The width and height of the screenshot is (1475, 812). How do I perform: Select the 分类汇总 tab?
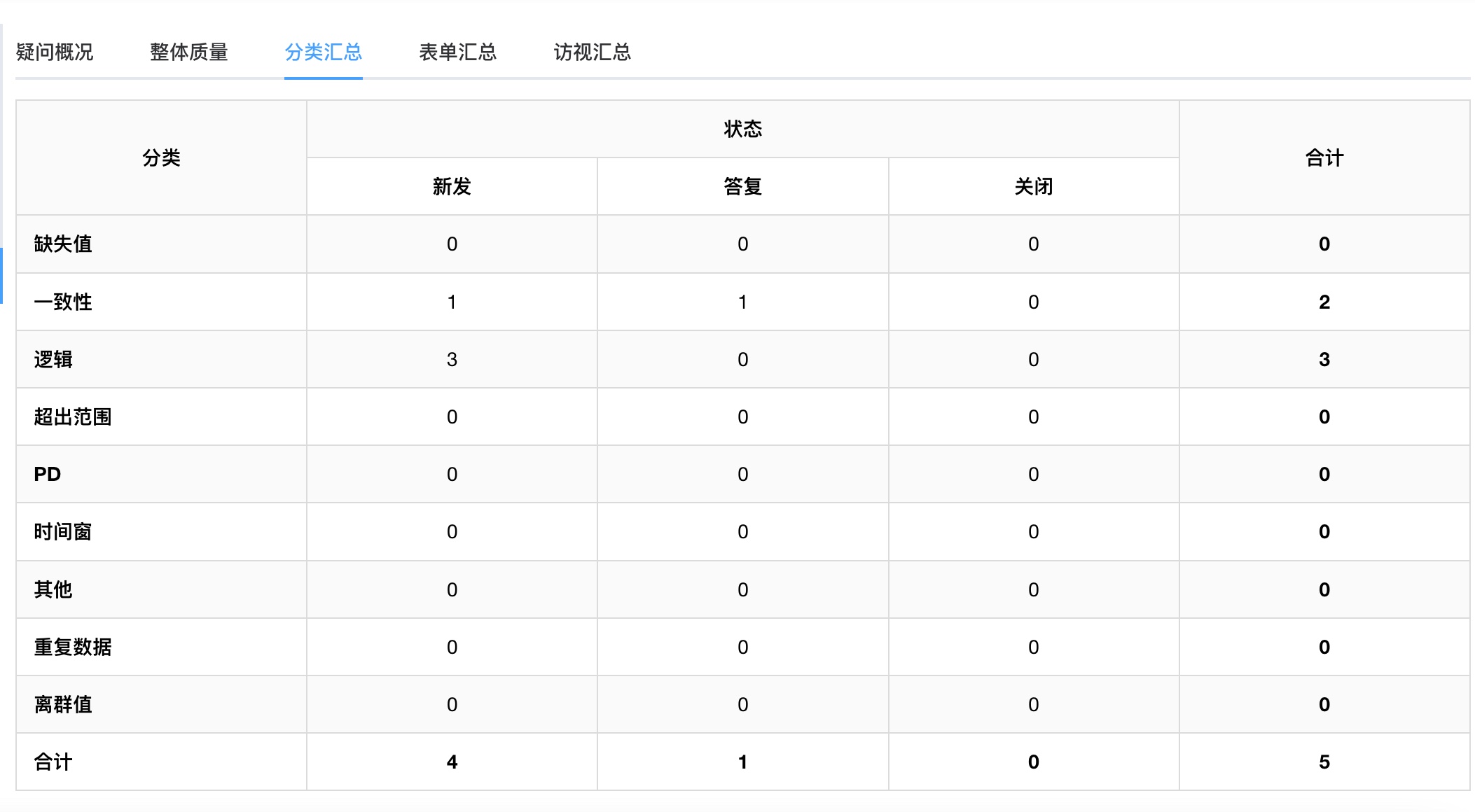(323, 52)
